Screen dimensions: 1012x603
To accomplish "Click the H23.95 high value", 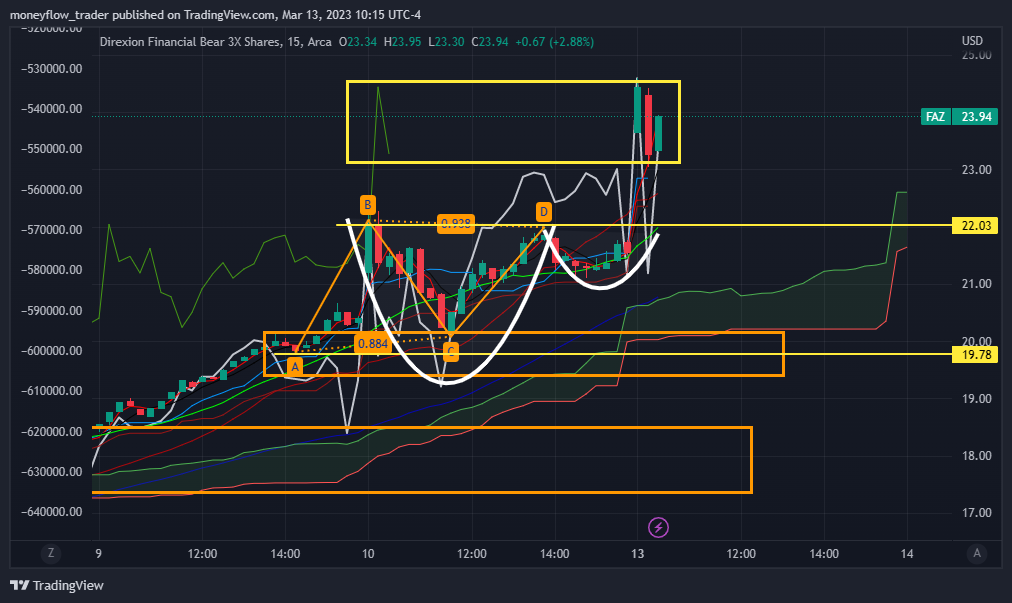I will pos(402,42).
